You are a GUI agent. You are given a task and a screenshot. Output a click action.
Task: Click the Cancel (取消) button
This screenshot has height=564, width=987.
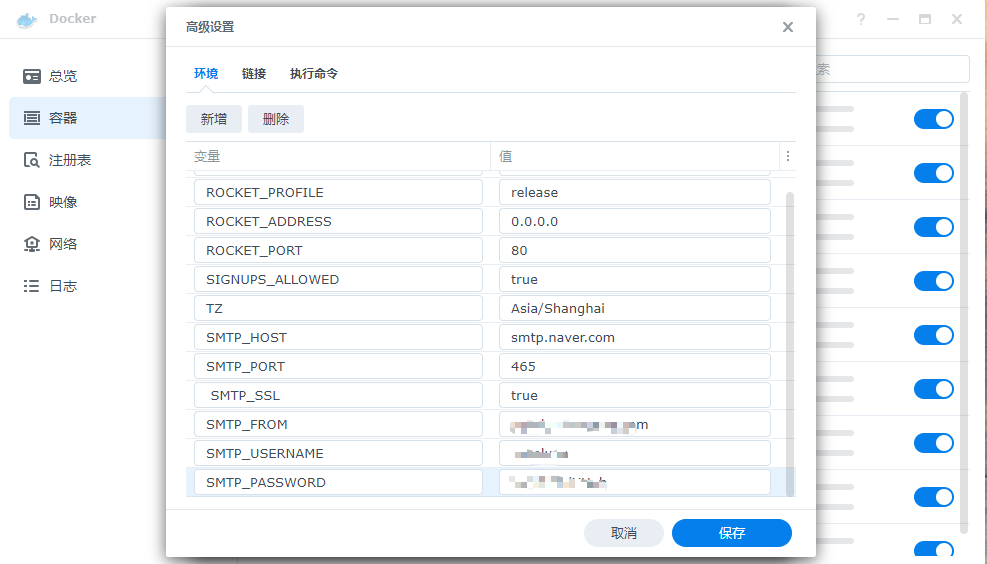[x=623, y=533]
